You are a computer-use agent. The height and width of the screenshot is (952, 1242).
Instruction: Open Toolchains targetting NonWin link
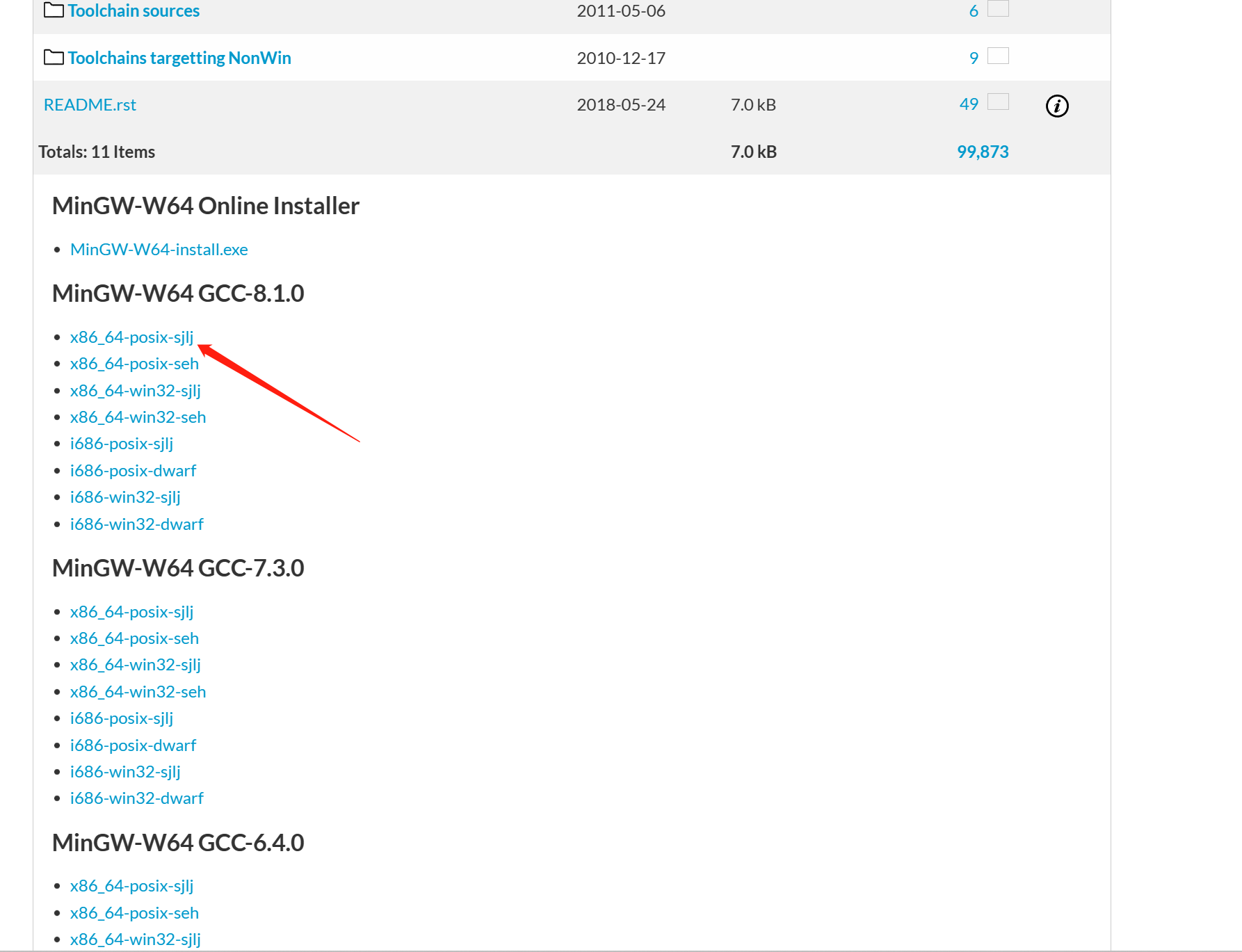point(179,58)
